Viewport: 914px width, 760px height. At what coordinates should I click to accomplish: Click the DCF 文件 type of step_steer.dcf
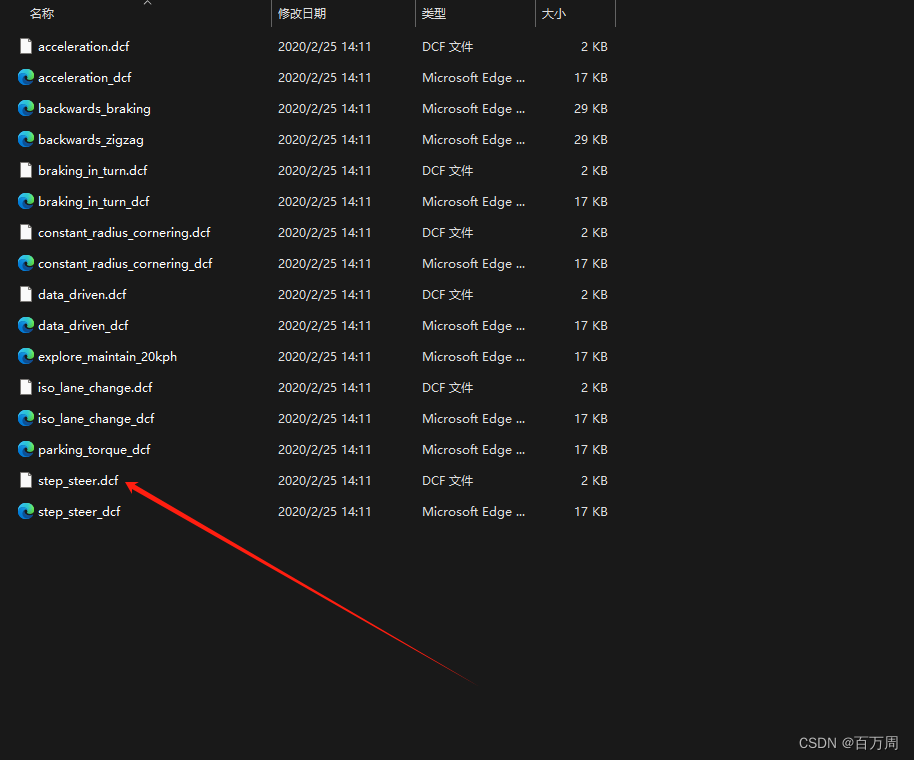[447, 481]
